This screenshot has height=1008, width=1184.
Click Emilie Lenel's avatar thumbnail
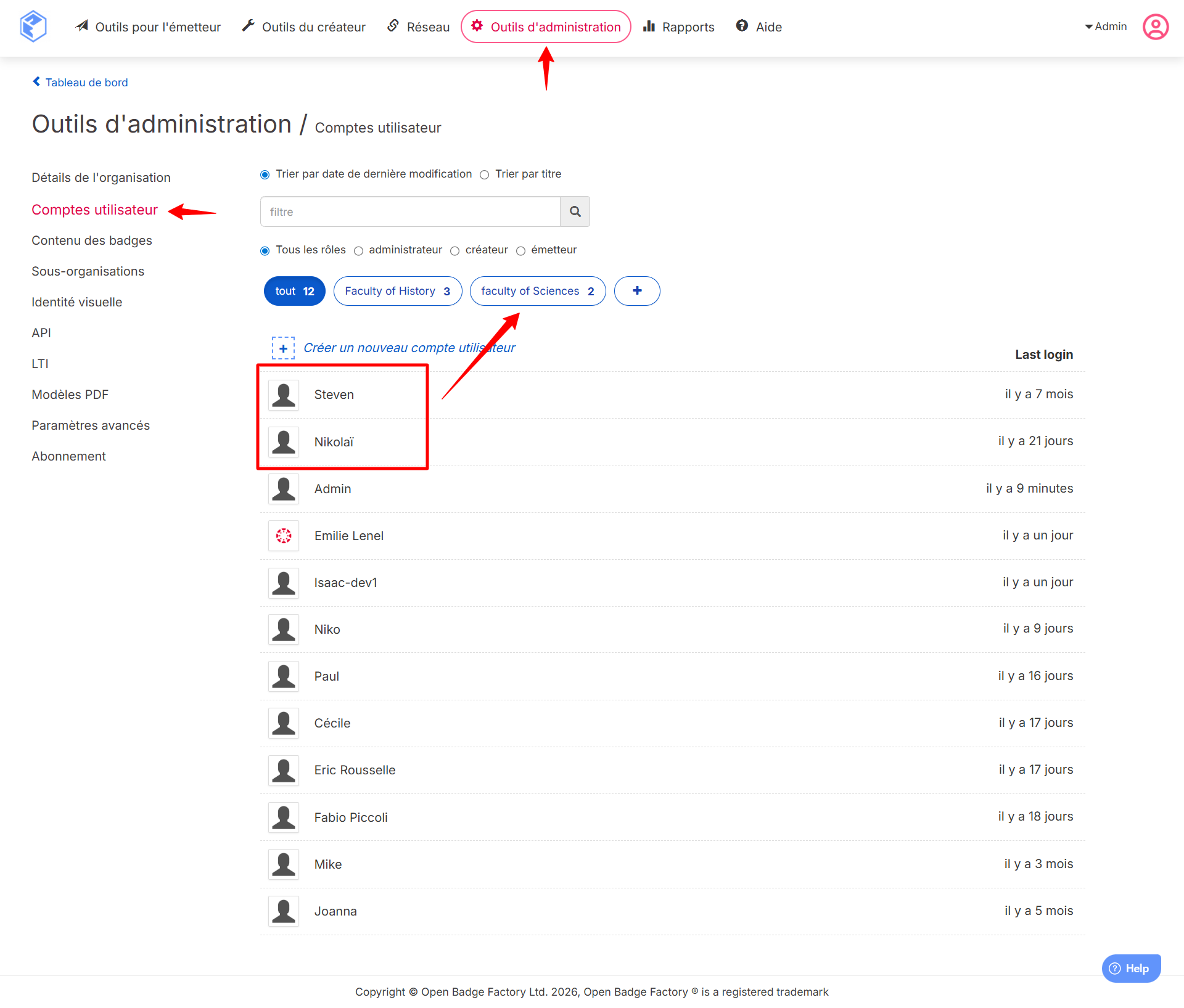[284, 536]
